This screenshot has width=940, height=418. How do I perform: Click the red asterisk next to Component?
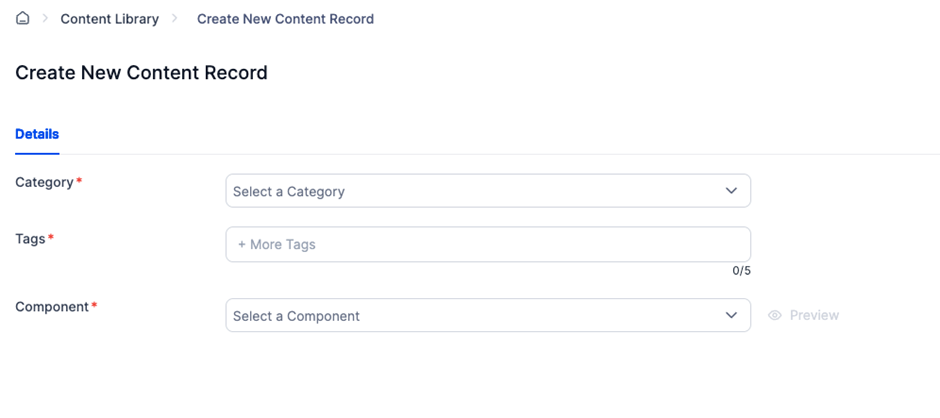(94, 306)
